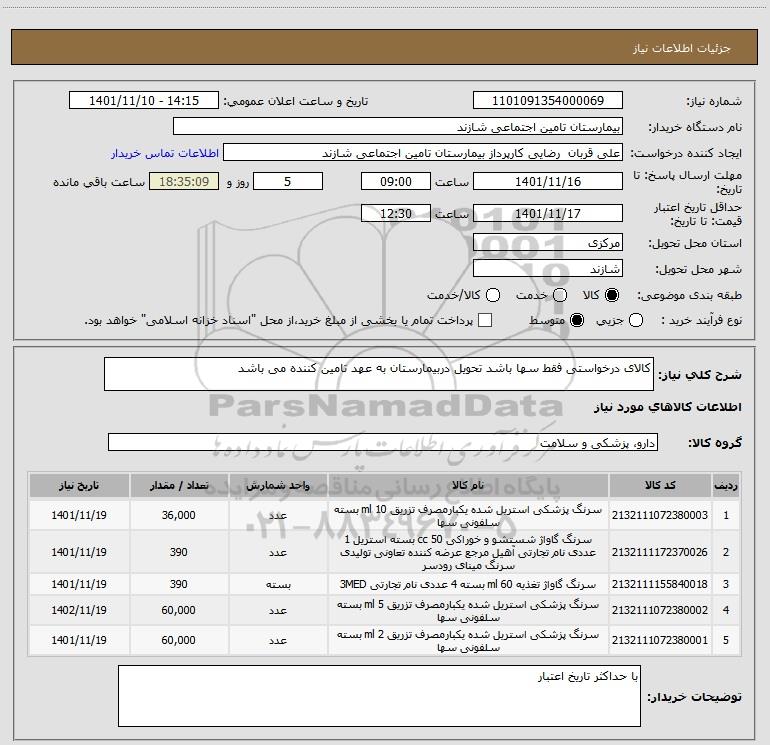Click the delivery city field شازند
The height and width of the screenshot is (745, 770).
pos(548,269)
